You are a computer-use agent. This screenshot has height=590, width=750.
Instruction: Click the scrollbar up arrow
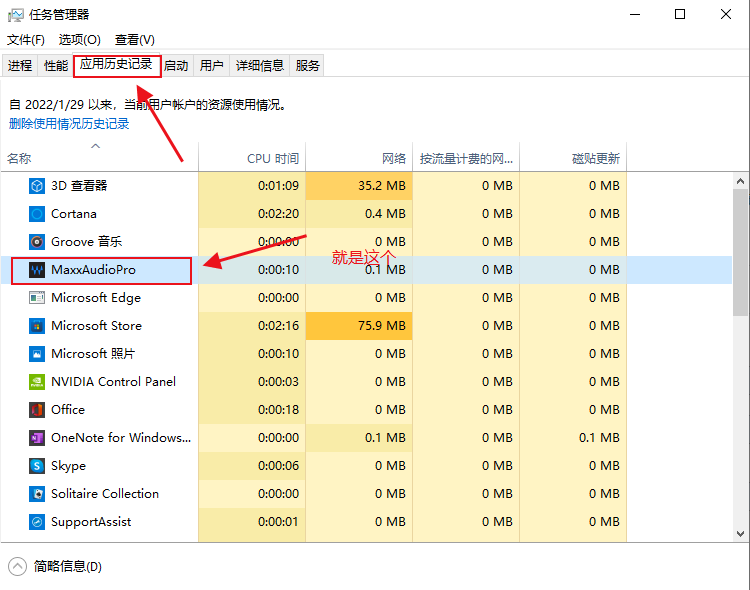(x=740, y=181)
